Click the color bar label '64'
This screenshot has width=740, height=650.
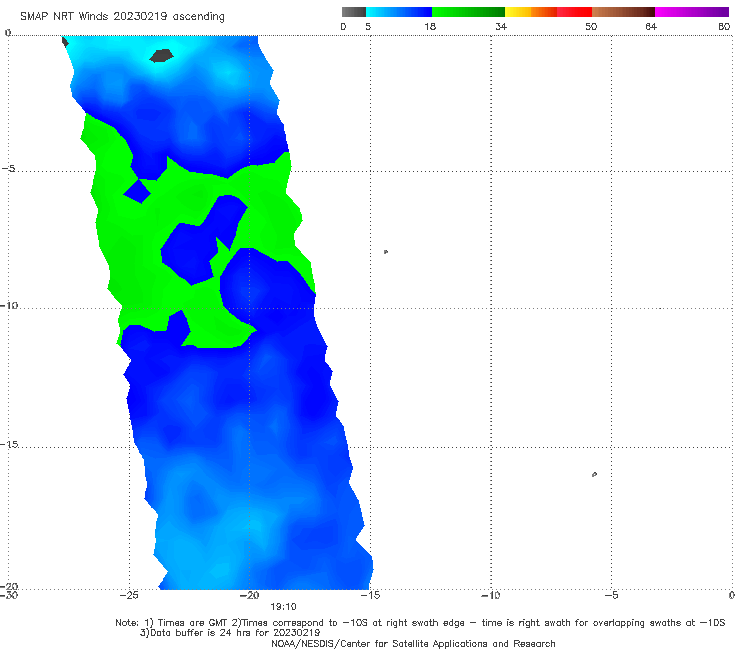coord(651,26)
